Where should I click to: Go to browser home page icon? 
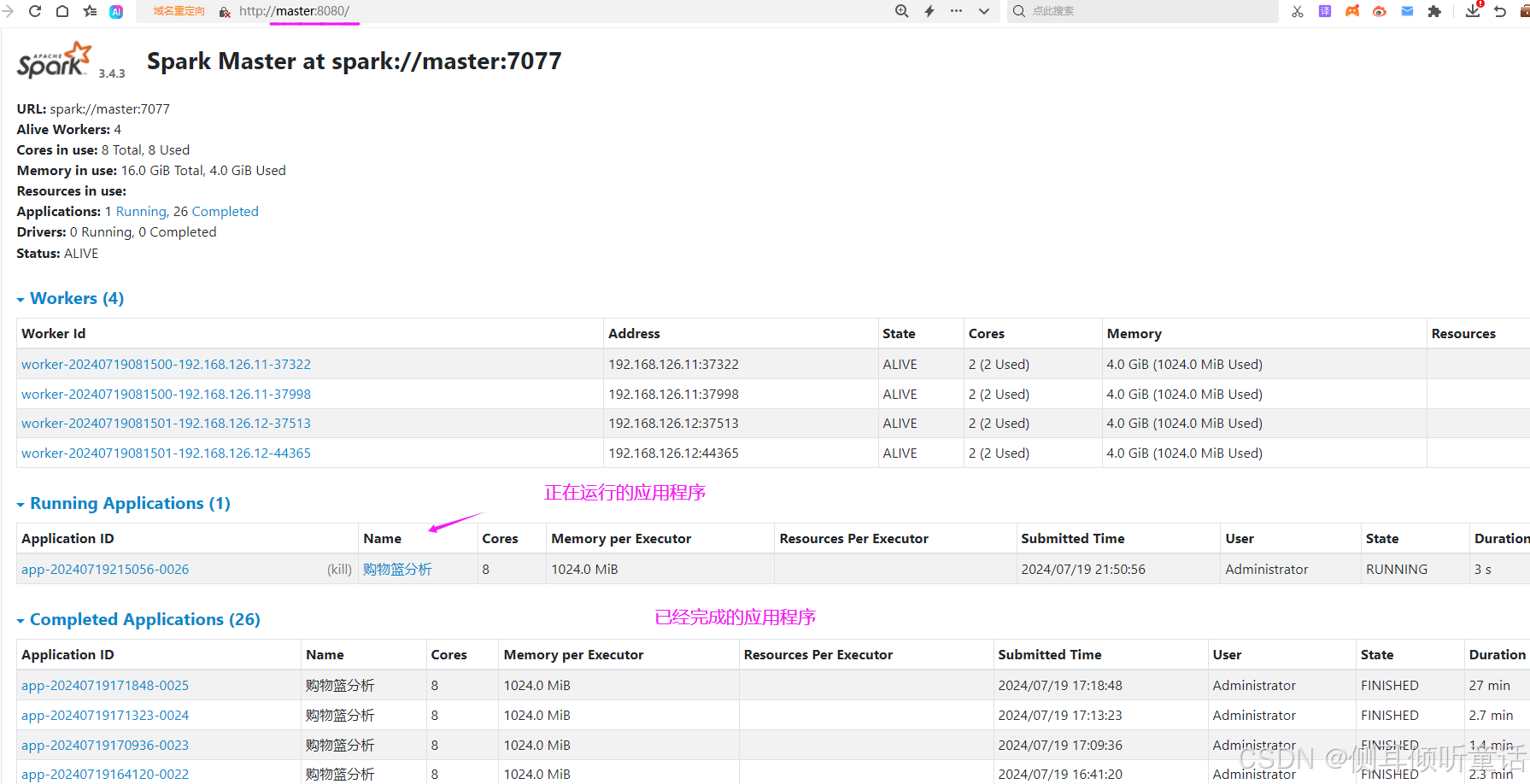tap(62, 11)
